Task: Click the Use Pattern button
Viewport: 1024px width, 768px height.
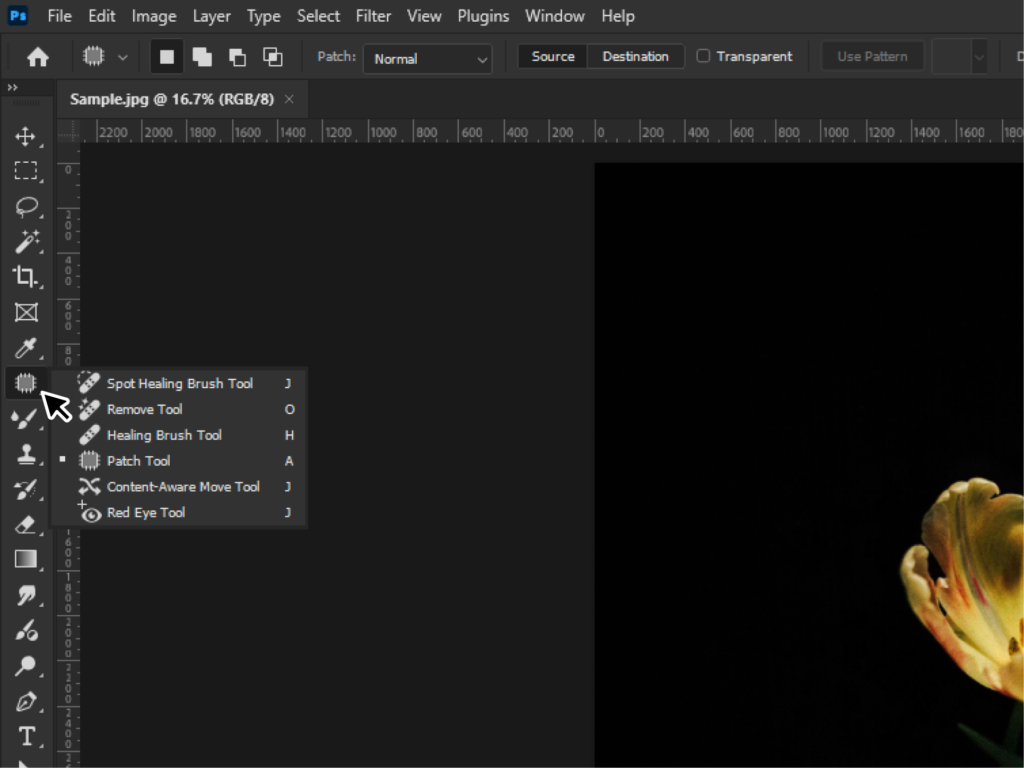Action: point(872,56)
